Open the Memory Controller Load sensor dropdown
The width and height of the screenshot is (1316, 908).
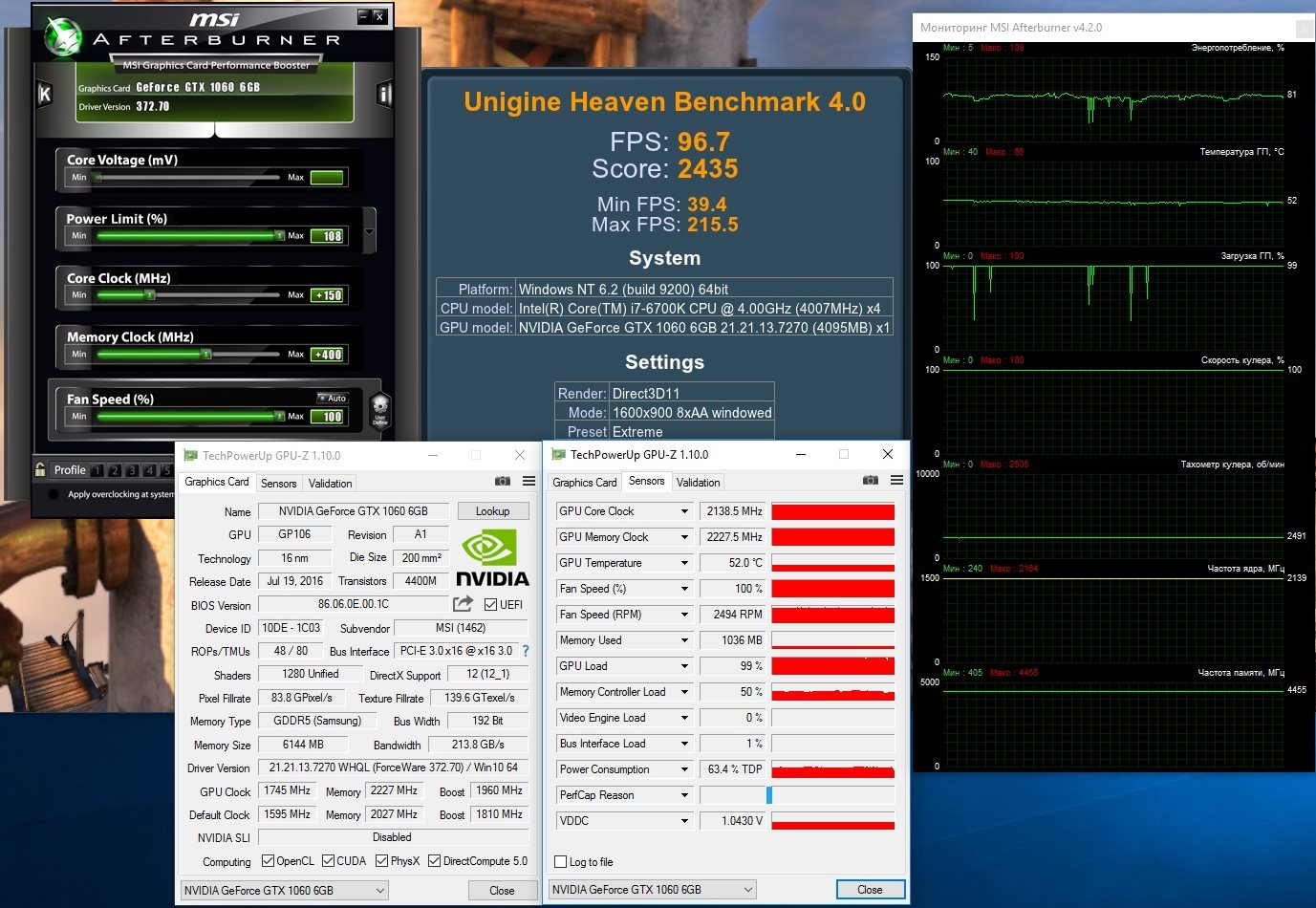click(x=684, y=692)
